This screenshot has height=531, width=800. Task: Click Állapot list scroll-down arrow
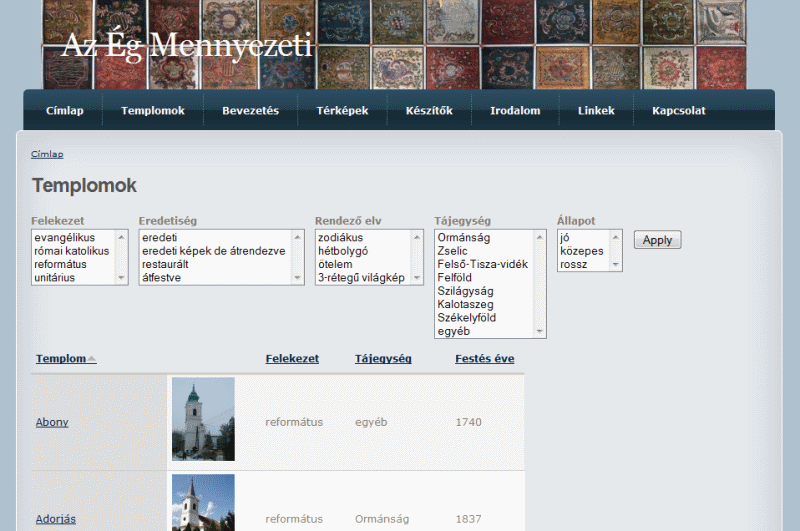616,264
